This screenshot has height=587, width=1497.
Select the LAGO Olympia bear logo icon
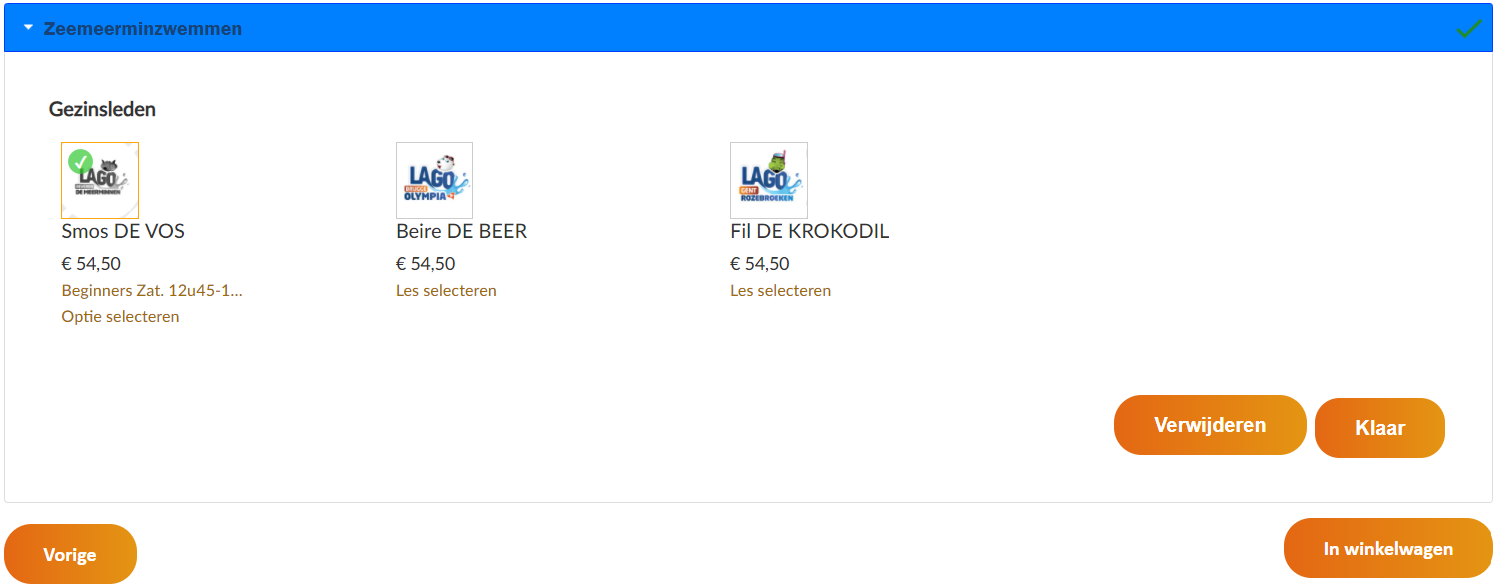(434, 180)
